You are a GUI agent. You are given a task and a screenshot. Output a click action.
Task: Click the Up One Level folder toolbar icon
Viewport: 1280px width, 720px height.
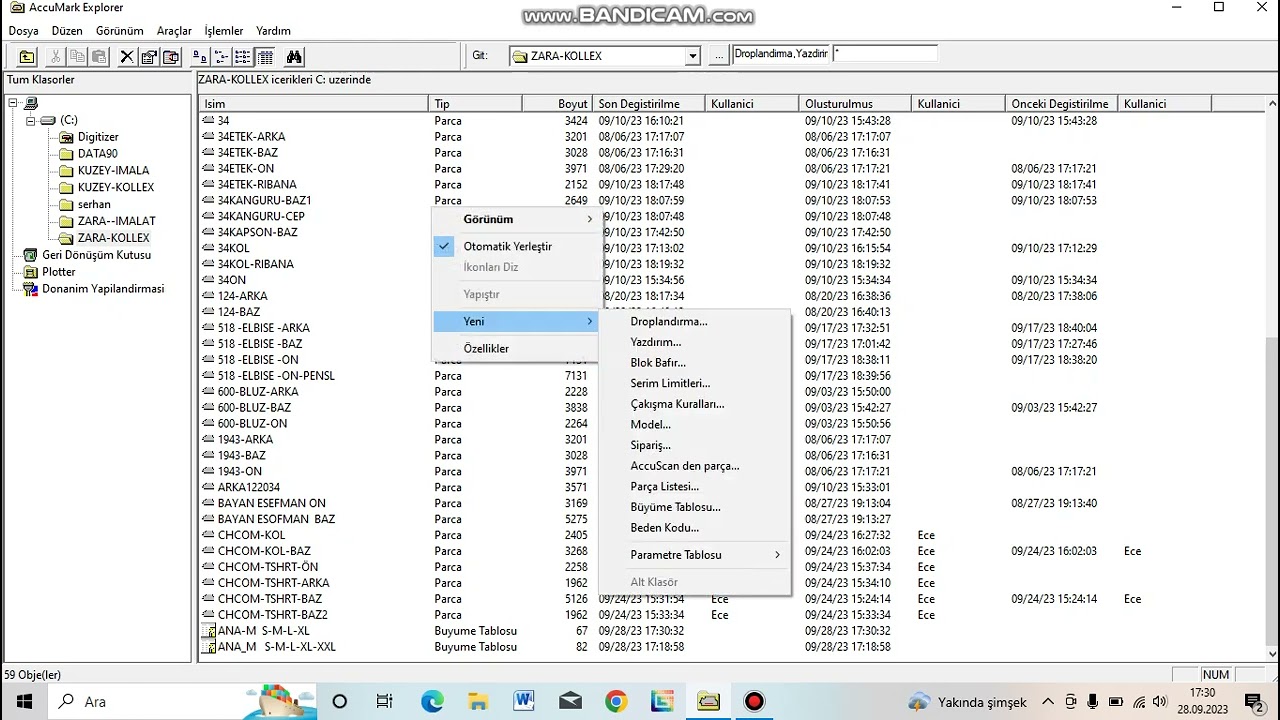tap(26, 56)
